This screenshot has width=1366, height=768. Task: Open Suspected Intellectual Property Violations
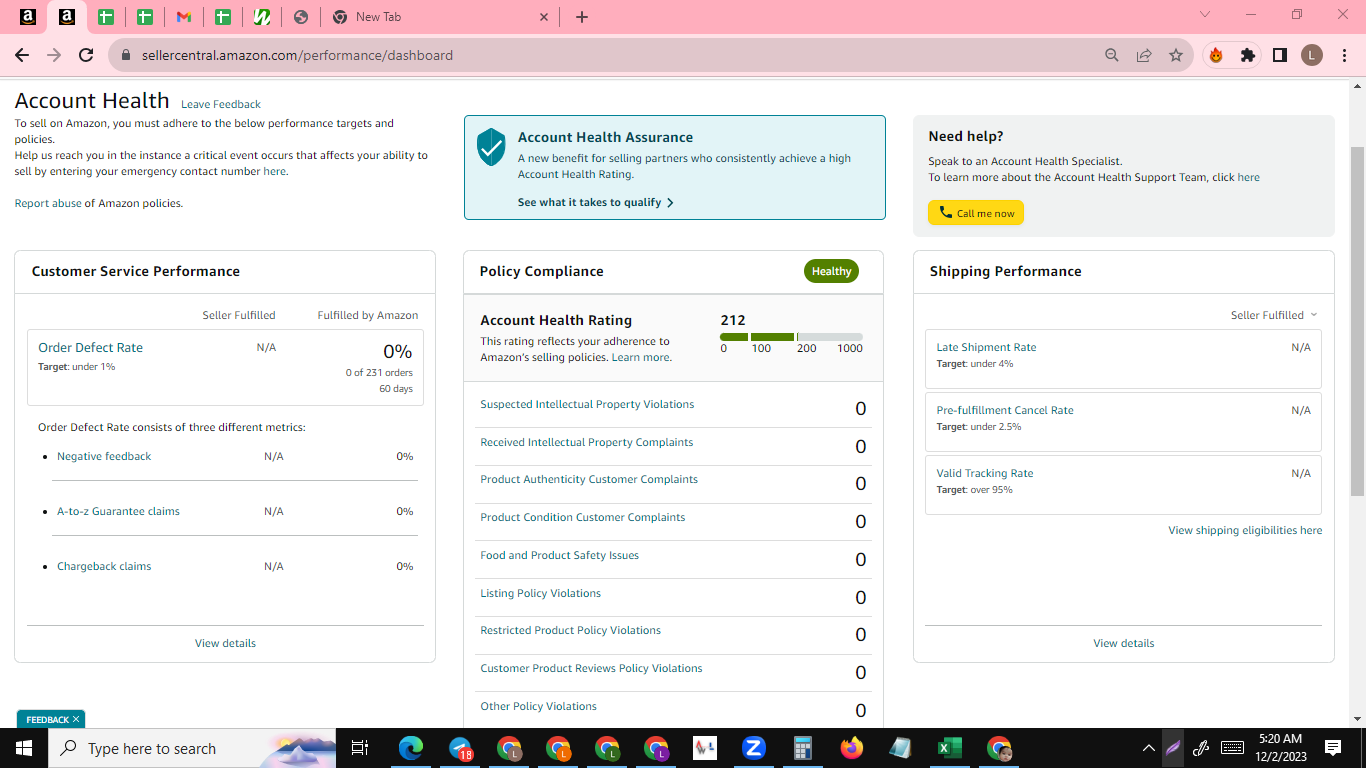click(x=587, y=404)
